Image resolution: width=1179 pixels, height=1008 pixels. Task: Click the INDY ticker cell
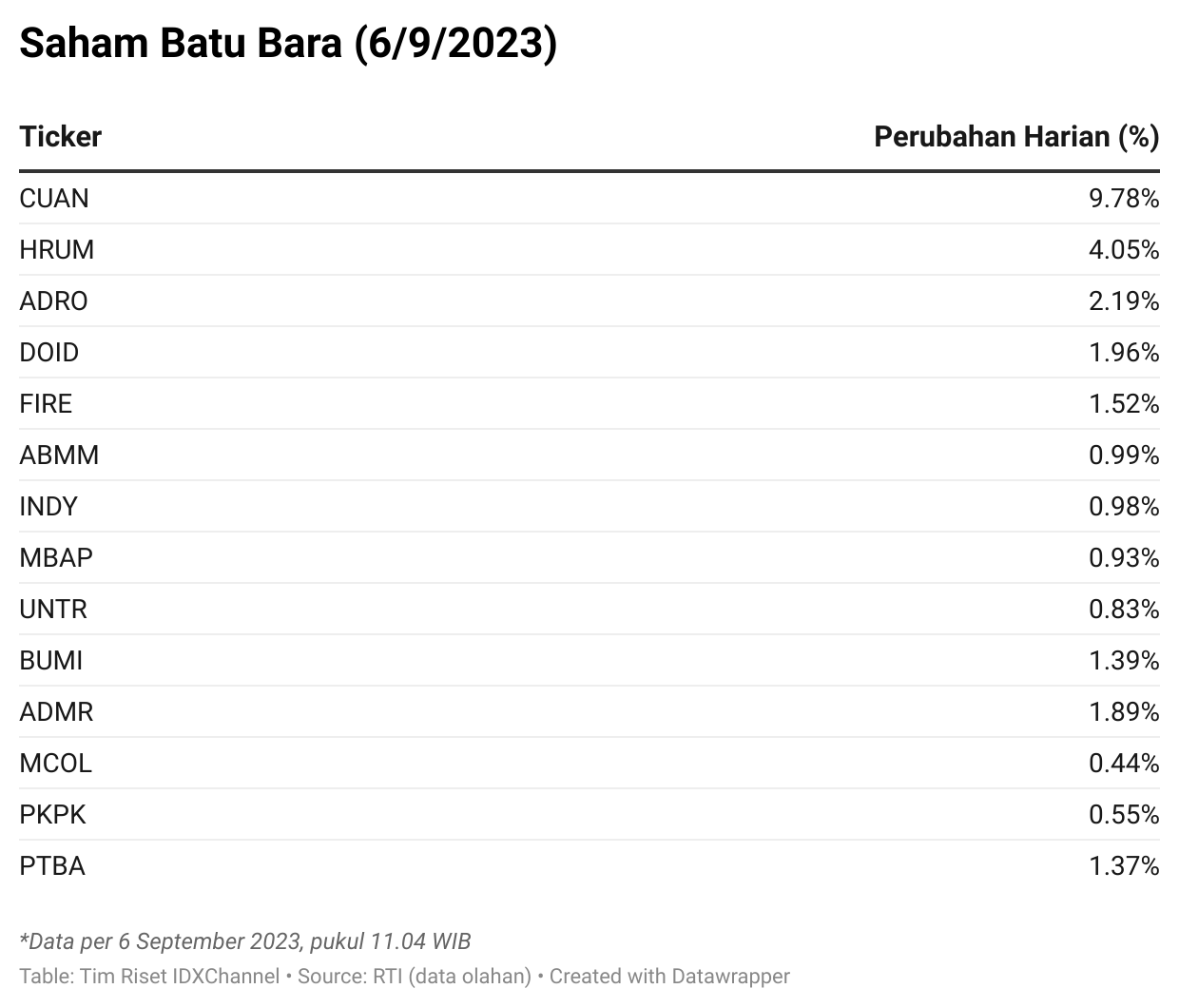click(48, 506)
